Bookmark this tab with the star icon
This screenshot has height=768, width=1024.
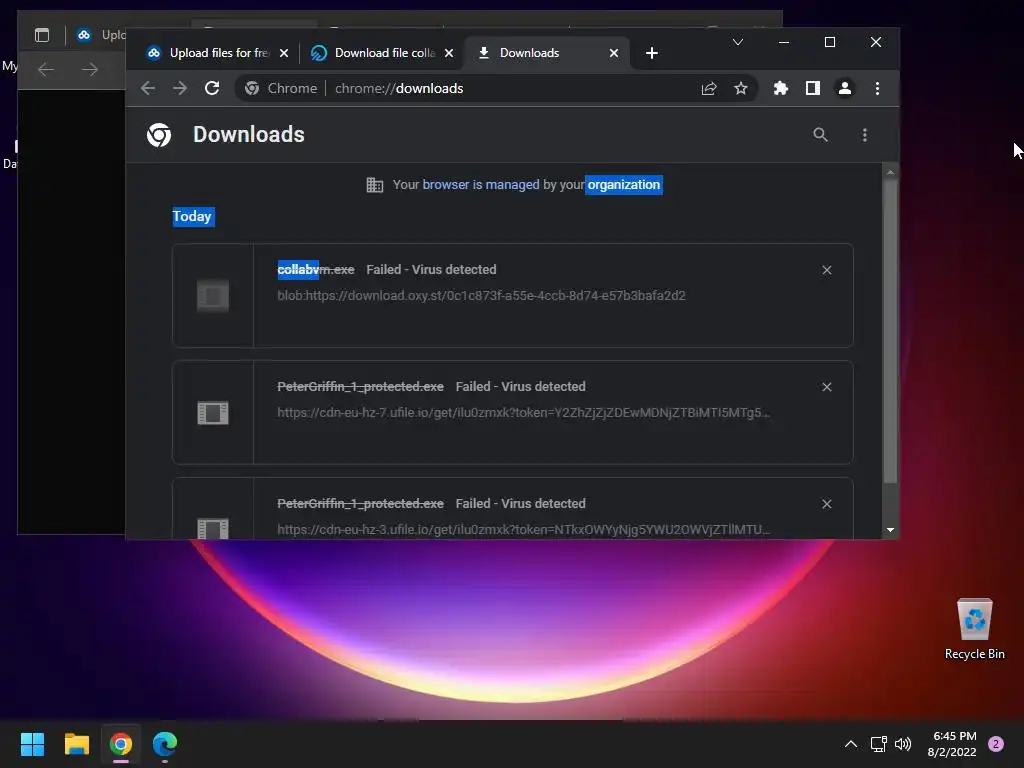[741, 88]
